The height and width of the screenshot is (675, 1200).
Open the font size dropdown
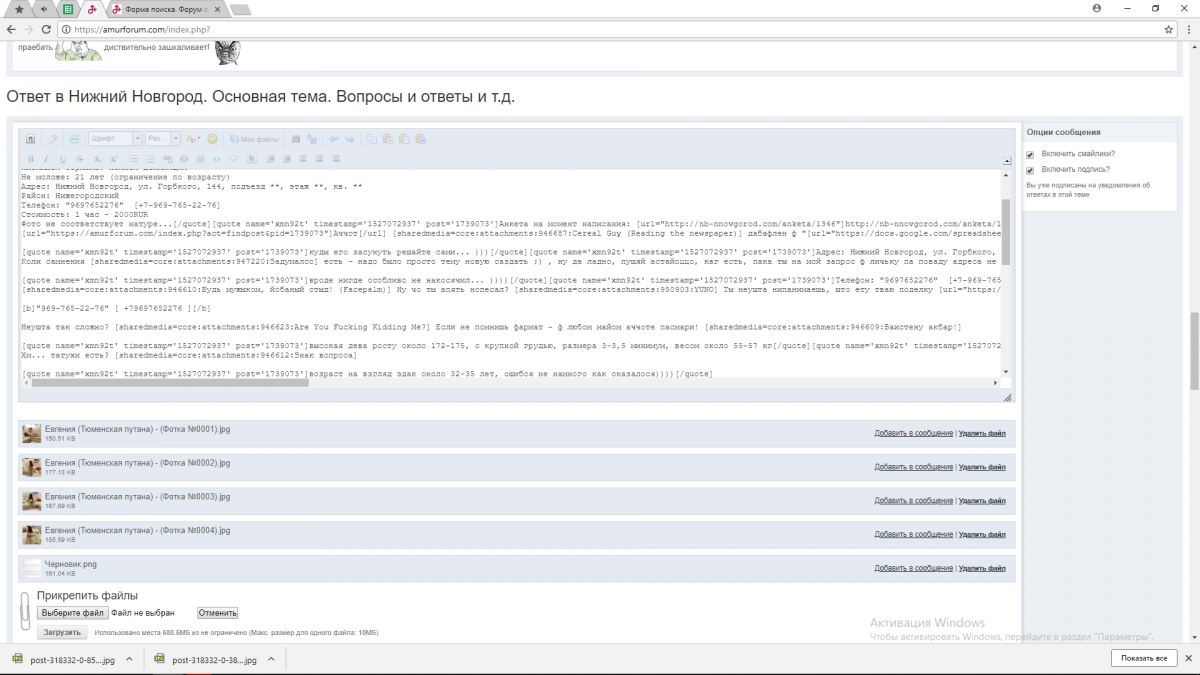(x=162, y=139)
